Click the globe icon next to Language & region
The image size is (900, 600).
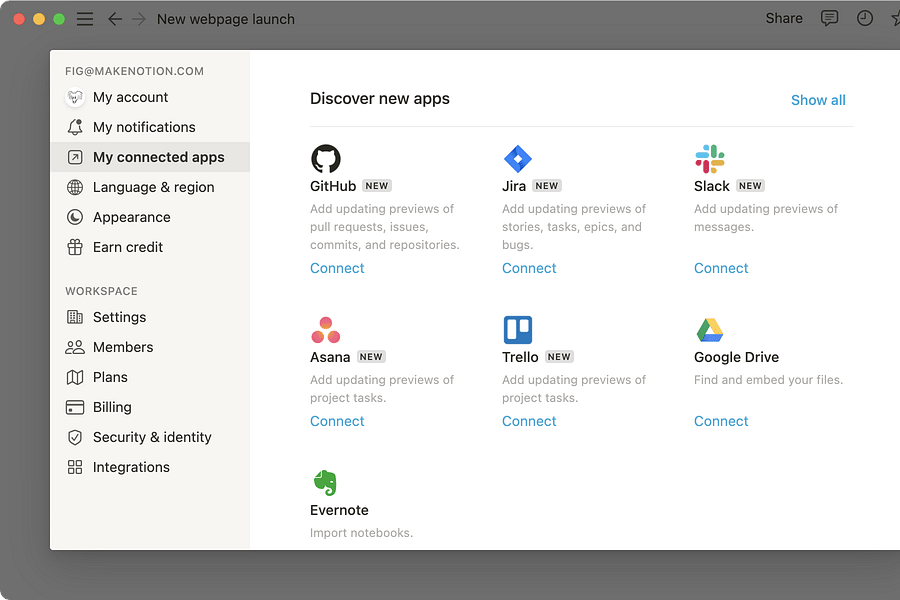pyautogui.click(x=76, y=187)
